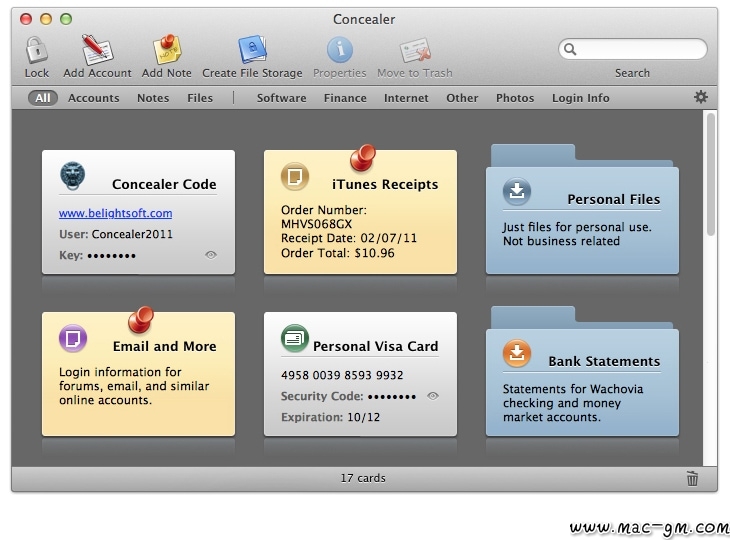The image size is (730, 540).
Task: Click the masked Key dots on Concealer Code
Action: pos(111,256)
